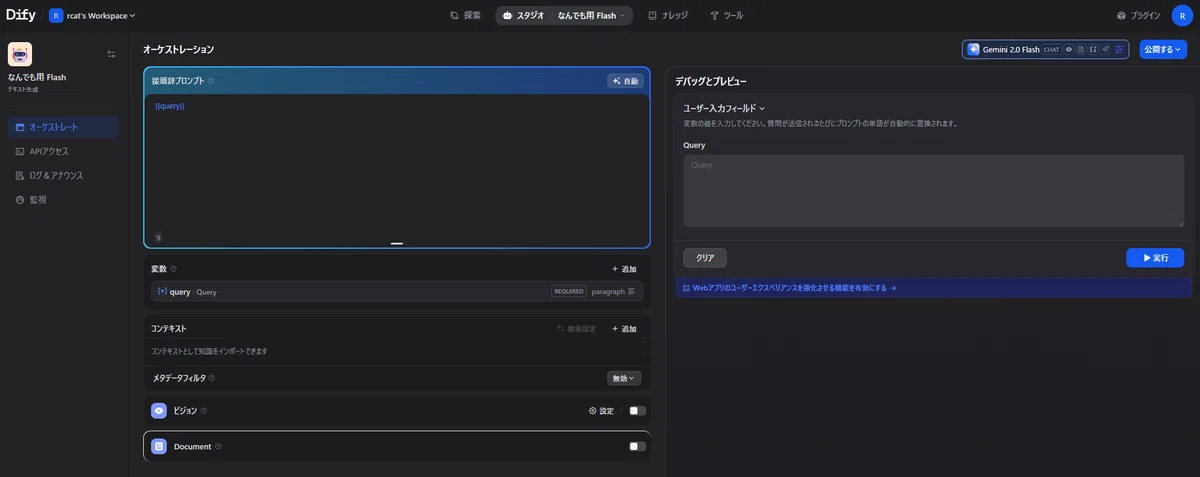Add a new variable with 追加
The image size is (1200, 477).
[x=624, y=269]
